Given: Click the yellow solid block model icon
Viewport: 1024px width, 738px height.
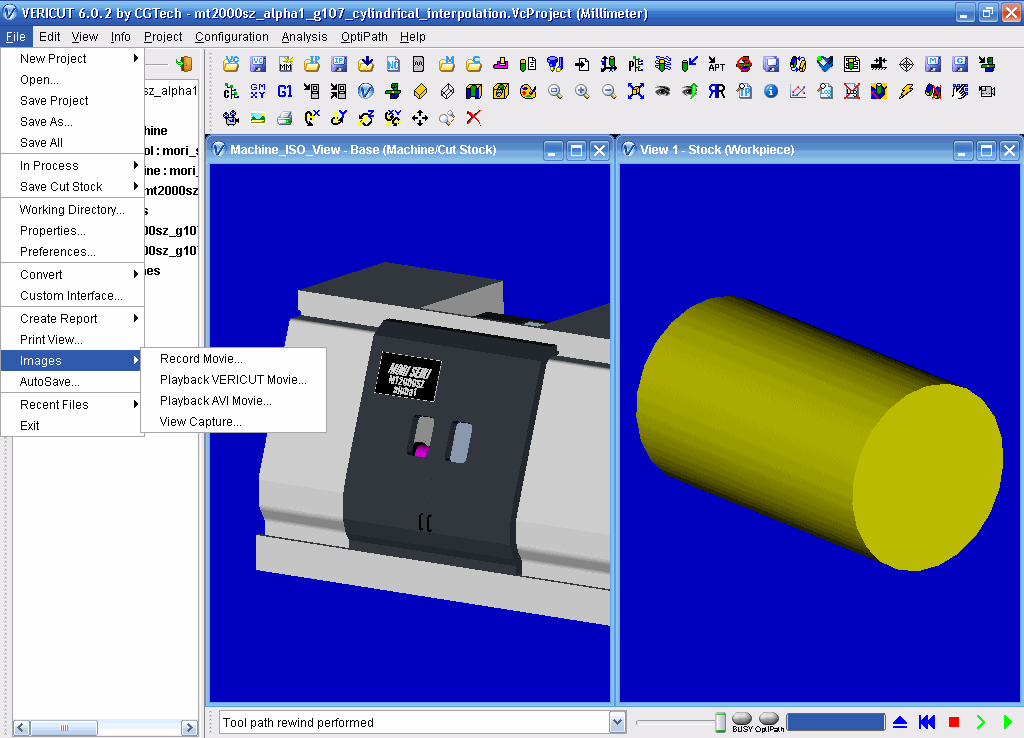Looking at the screenshot, I should tap(420, 91).
